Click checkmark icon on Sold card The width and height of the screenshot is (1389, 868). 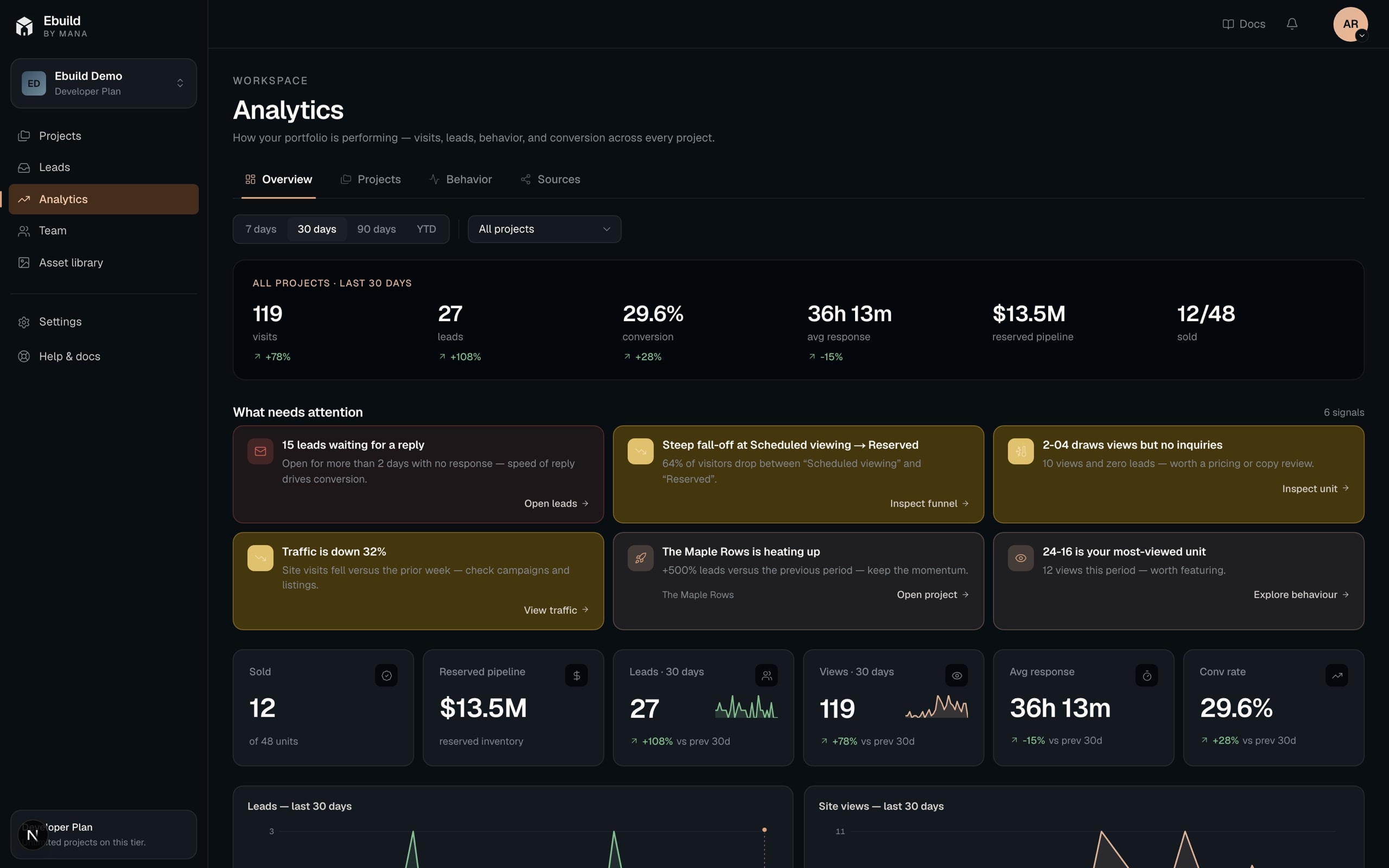tap(386, 676)
